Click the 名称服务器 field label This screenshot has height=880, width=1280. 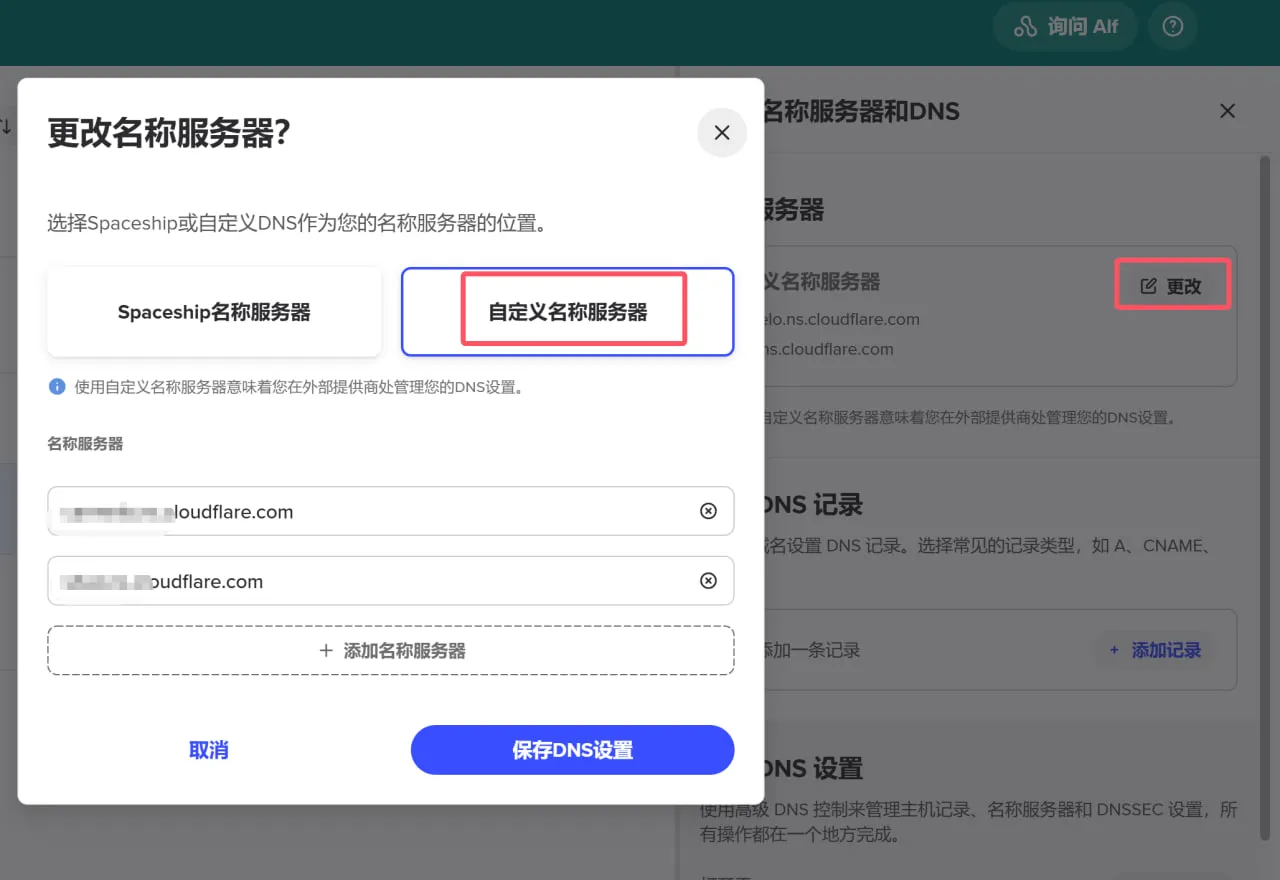coord(85,443)
